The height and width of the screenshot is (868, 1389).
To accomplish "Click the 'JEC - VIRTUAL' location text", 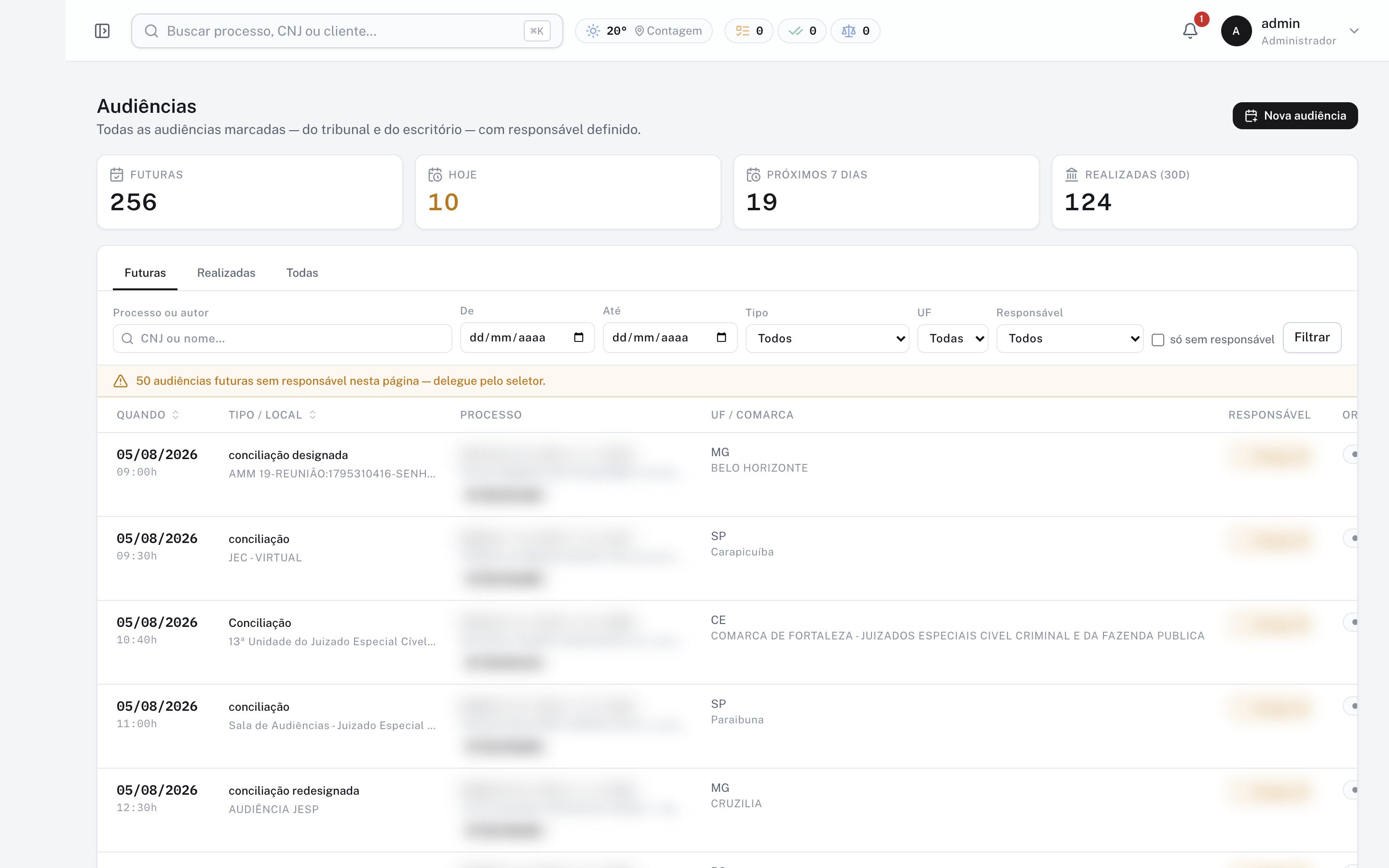I will pyautogui.click(x=265, y=557).
